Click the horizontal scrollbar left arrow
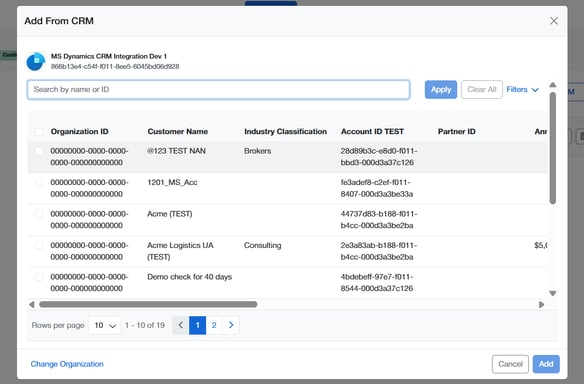 32,304
